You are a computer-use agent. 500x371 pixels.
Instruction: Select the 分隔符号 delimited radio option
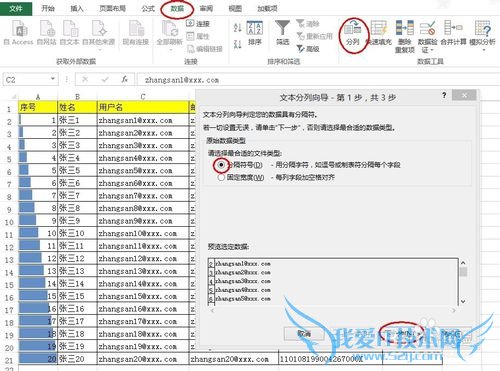pos(221,165)
